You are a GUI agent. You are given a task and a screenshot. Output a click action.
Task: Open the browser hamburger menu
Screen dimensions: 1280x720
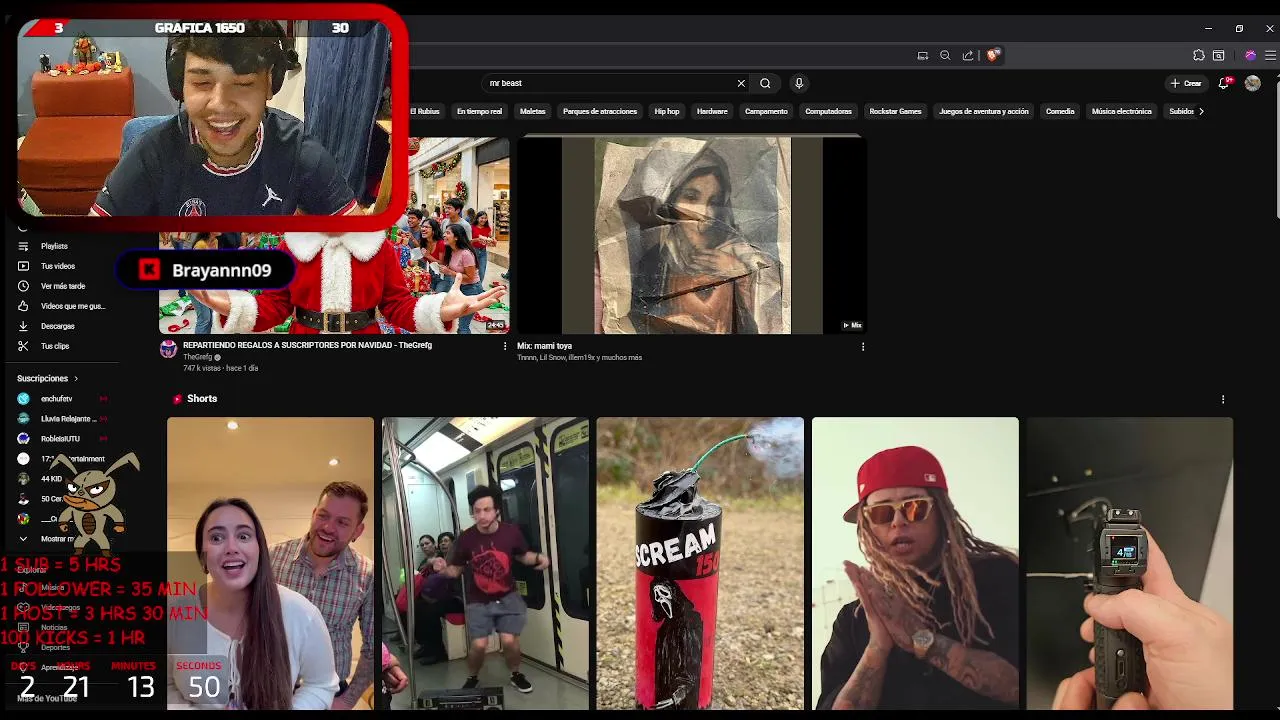coord(1270,55)
